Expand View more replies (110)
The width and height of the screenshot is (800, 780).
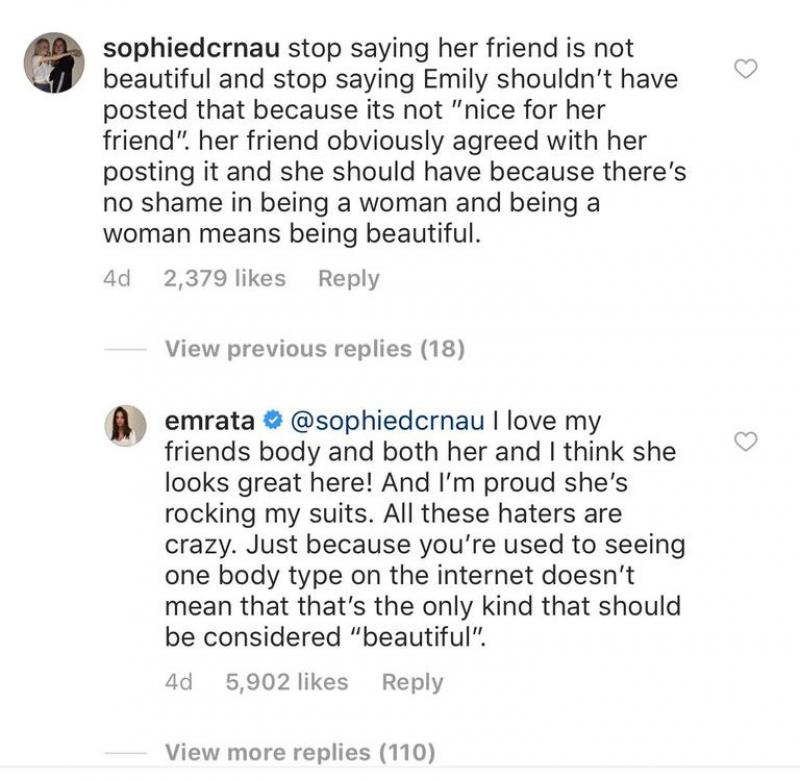click(300, 751)
